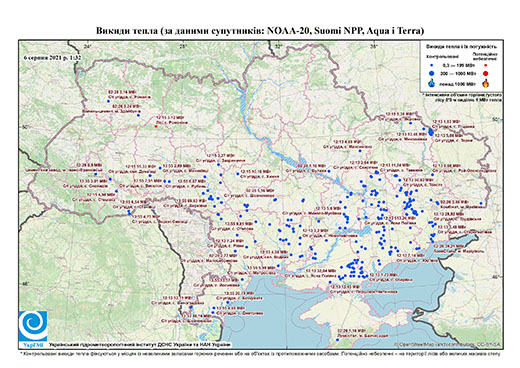Click the lone blue marker in Crimea
This screenshot has height=368, width=520.
coord(337,340)
